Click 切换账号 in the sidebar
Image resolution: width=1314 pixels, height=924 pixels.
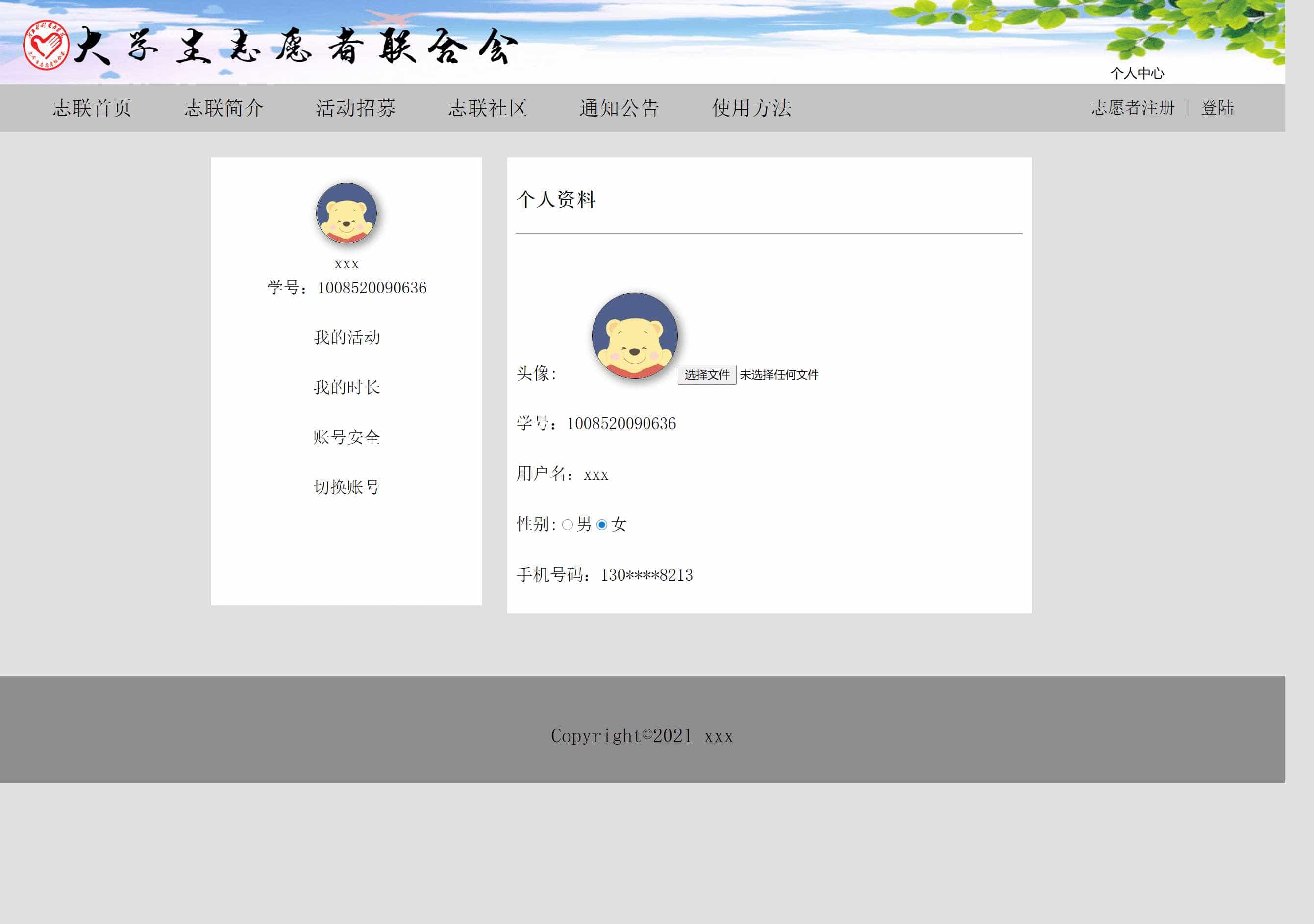click(x=346, y=487)
